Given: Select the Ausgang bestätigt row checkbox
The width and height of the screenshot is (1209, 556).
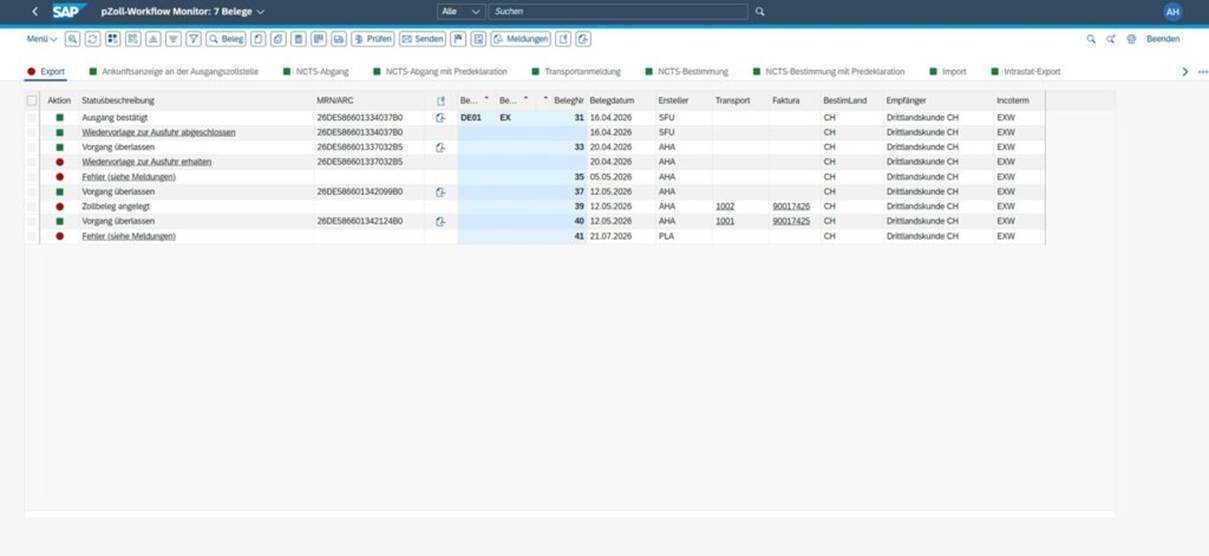Looking at the screenshot, I should (32, 118).
